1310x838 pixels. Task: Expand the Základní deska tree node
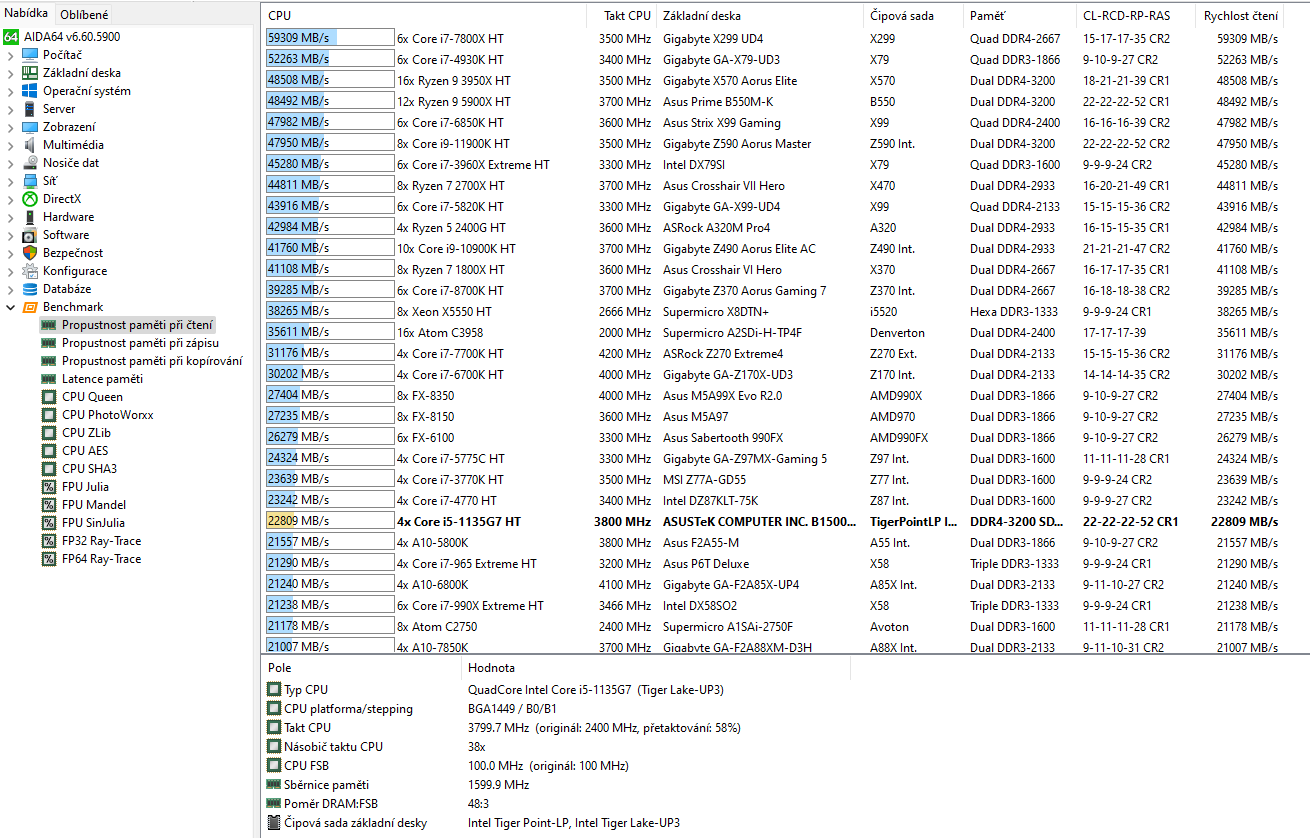click(x=11, y=72)
